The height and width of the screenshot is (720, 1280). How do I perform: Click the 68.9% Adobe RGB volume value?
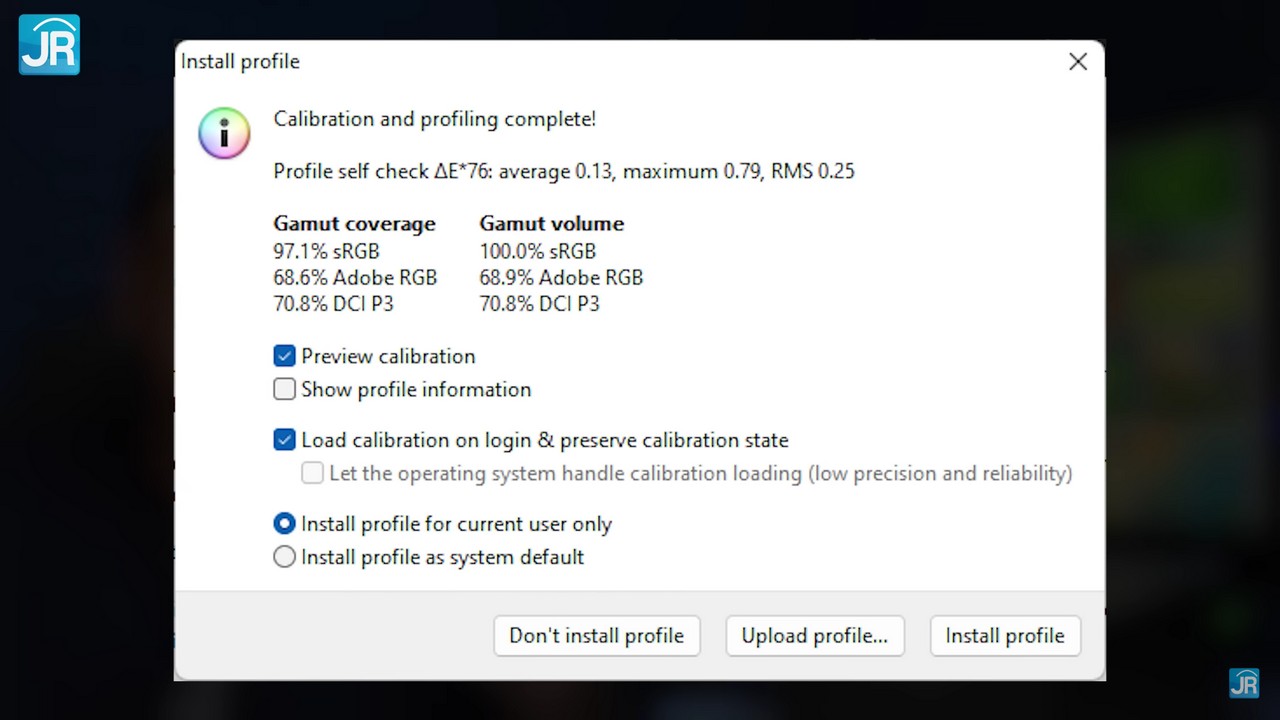561,277
